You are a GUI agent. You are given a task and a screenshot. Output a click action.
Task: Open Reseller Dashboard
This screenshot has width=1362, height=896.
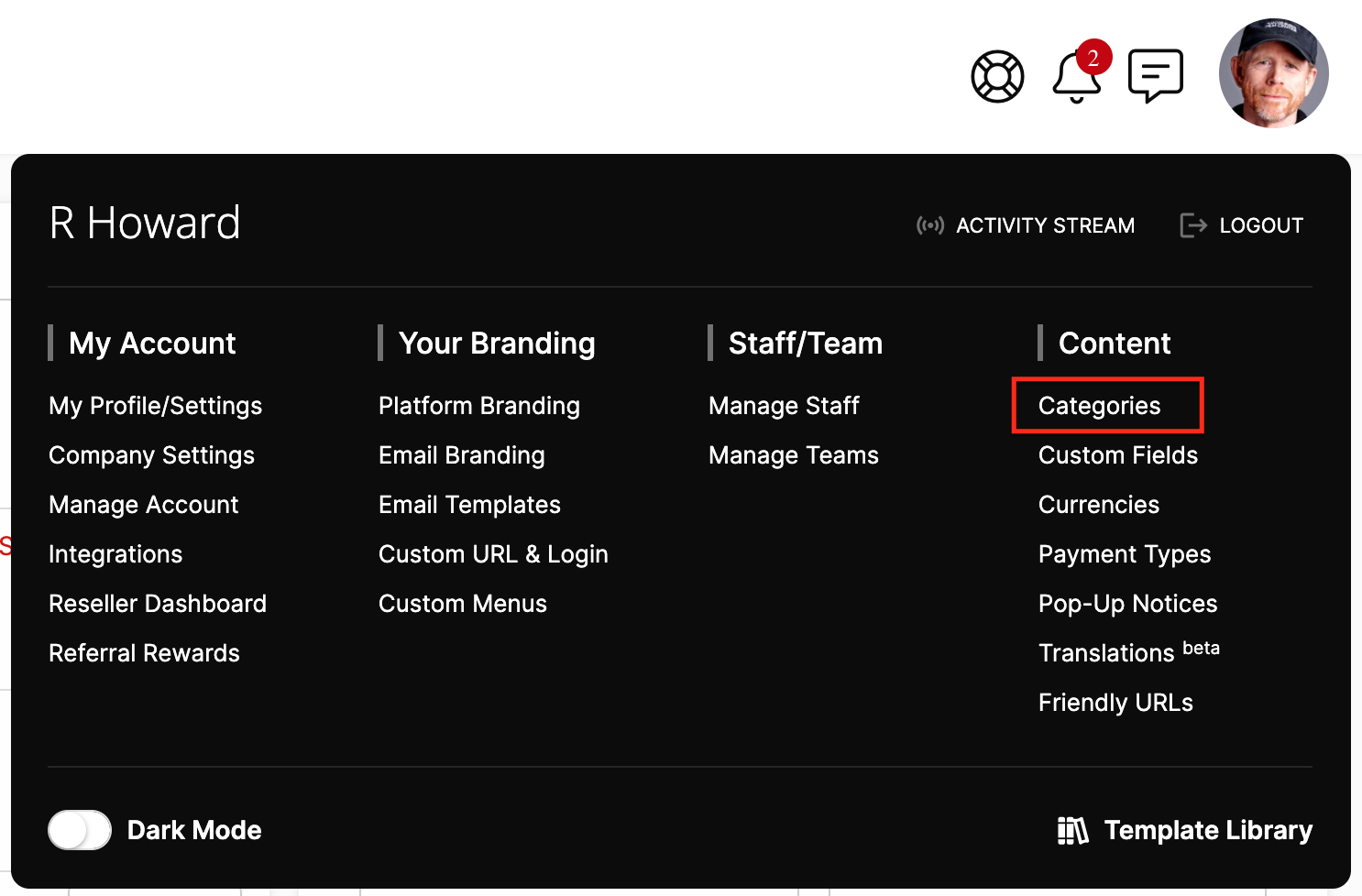(x=158, y=604)
